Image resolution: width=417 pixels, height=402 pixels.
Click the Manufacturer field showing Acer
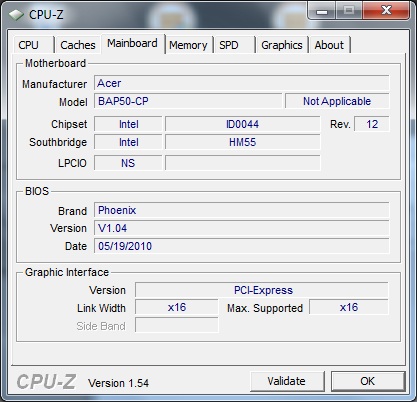pos(242,83)
